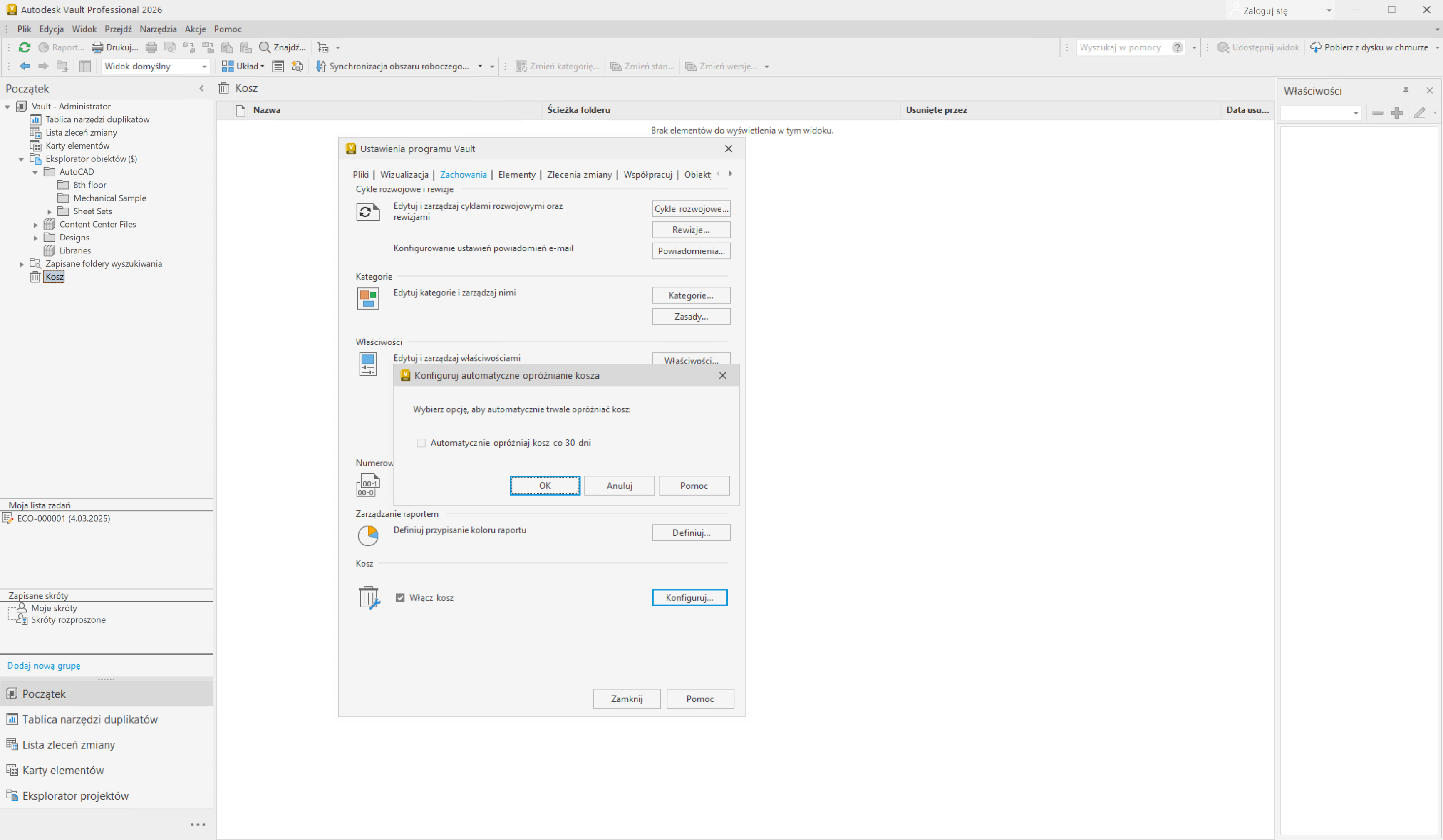The width and height of the screenshot is (1443, 840).
Task: Switch to the Wizualizacja tab
Action: click(404, 175)
